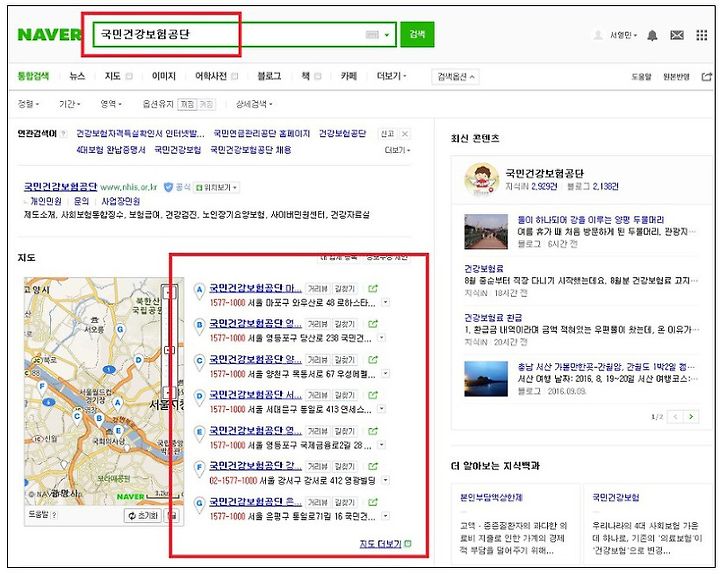This screenshot has height=574, width=720.
Task: Expand 더보기 in related searches
Action: pyautogui.click(x=397, y=150)
